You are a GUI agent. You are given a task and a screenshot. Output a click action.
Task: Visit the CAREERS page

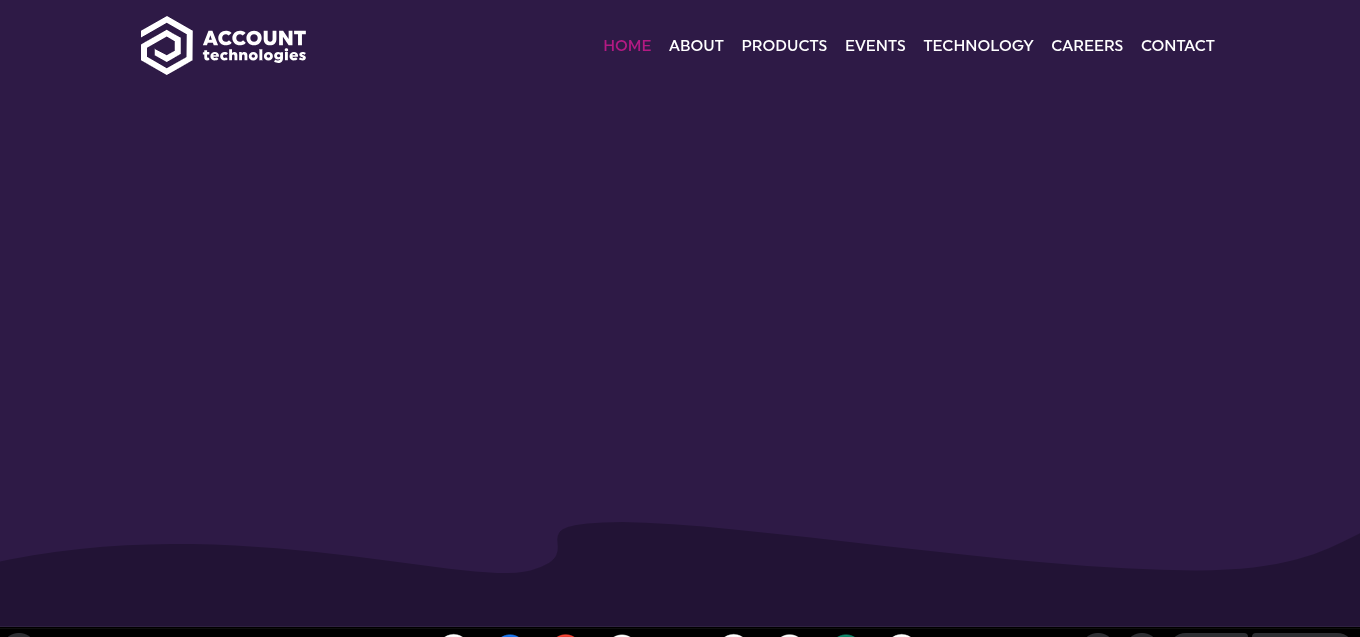1087,46
